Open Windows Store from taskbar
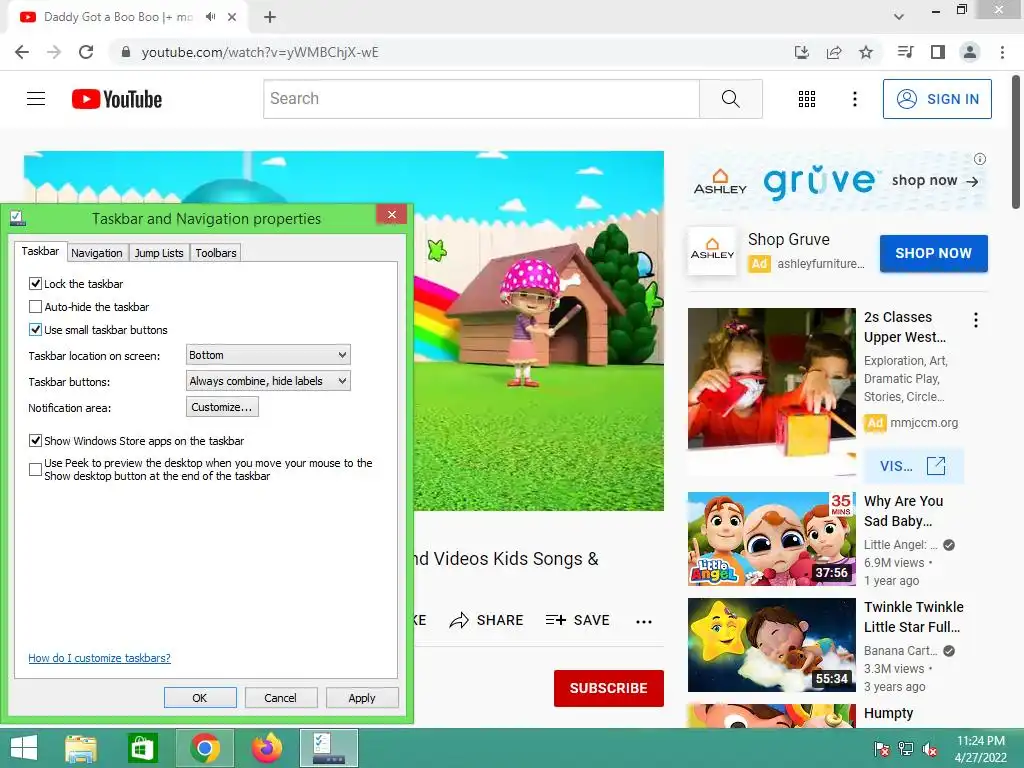 (x=142, y=748)
